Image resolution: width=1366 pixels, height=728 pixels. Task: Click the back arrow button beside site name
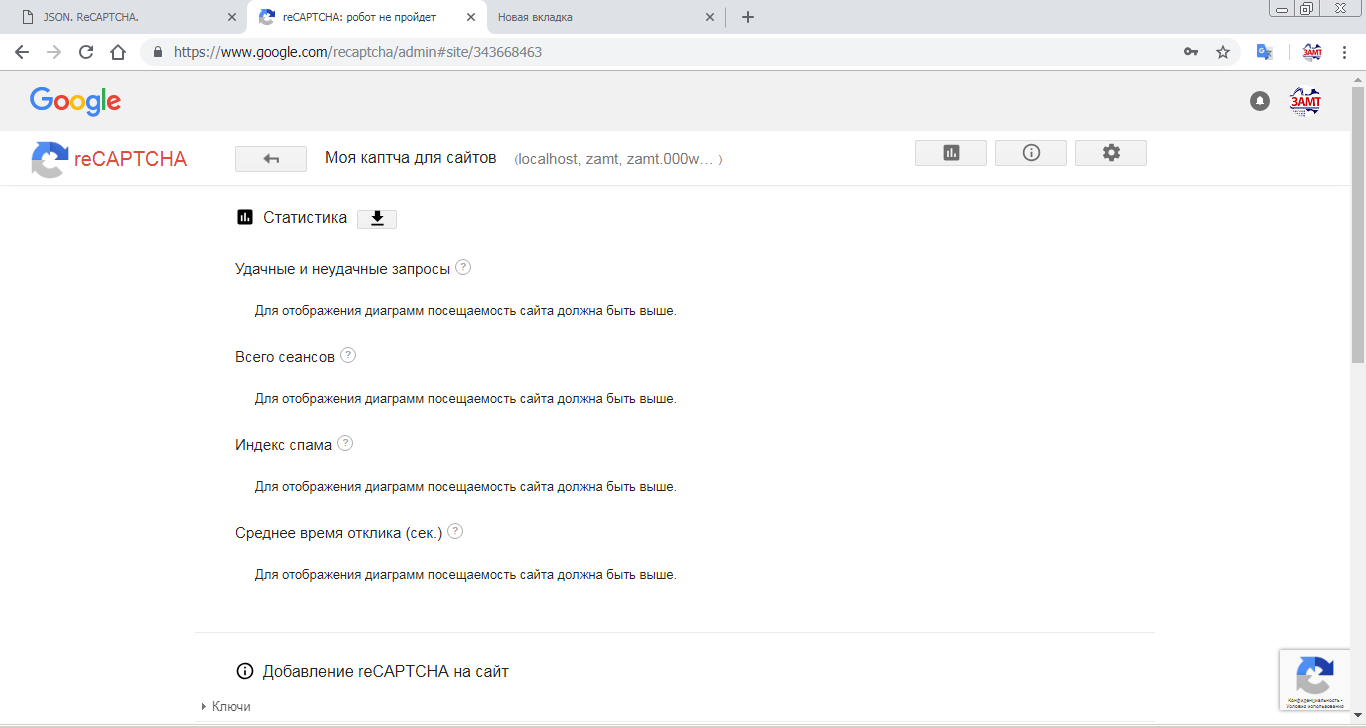pyautogui.click(x=271, y=159)
